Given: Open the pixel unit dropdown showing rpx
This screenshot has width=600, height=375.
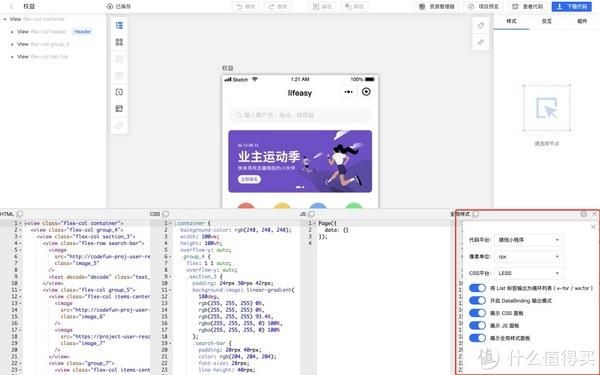Looking at the screenshot, I should click(528, 256).
